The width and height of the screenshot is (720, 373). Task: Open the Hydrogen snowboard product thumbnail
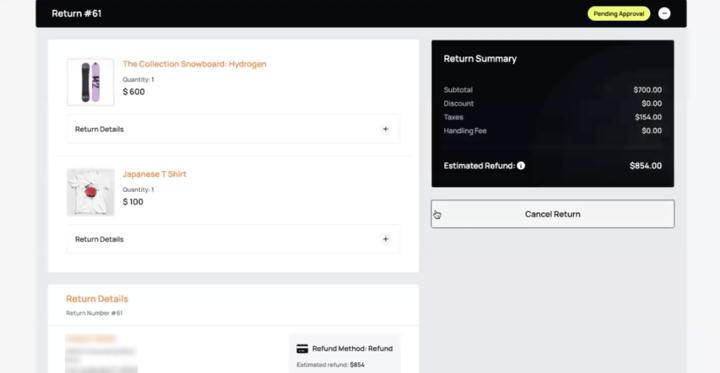(90, 82)
